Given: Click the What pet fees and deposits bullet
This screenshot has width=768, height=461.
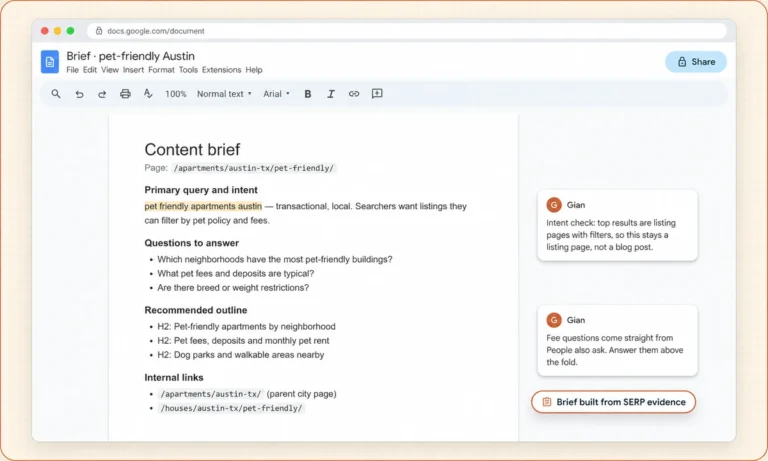Looking at the screenshot, I should click(x=236, y=273).
